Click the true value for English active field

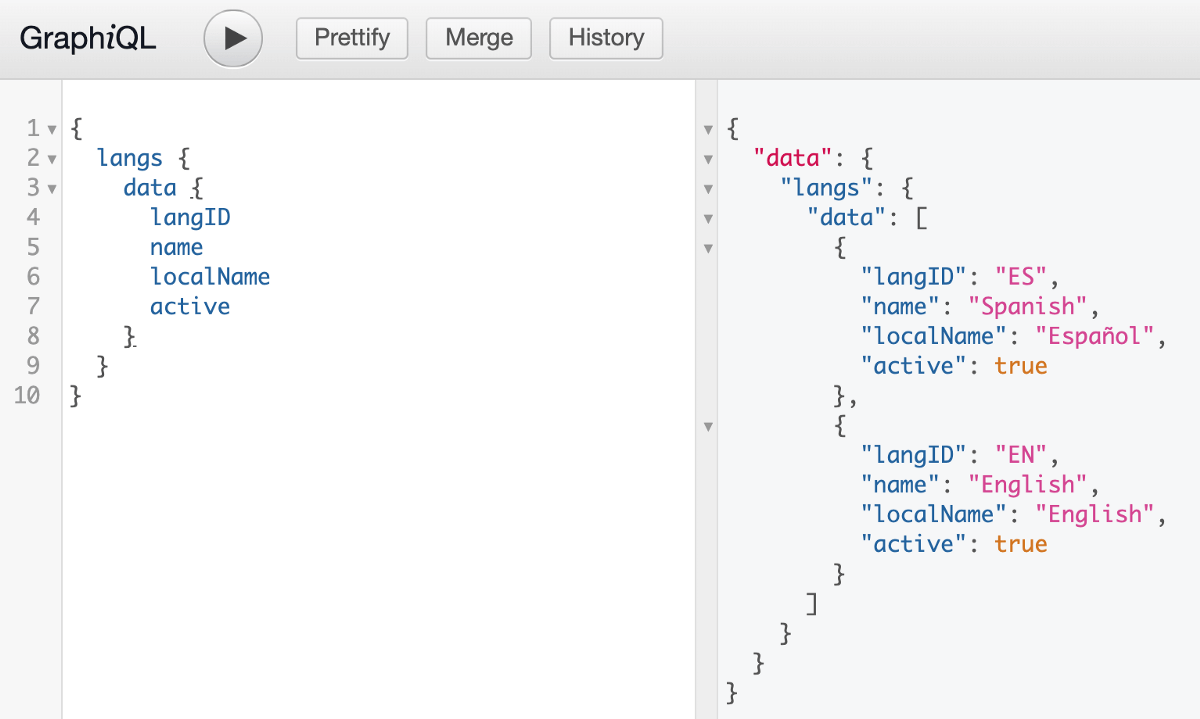tap(1021, 543)
